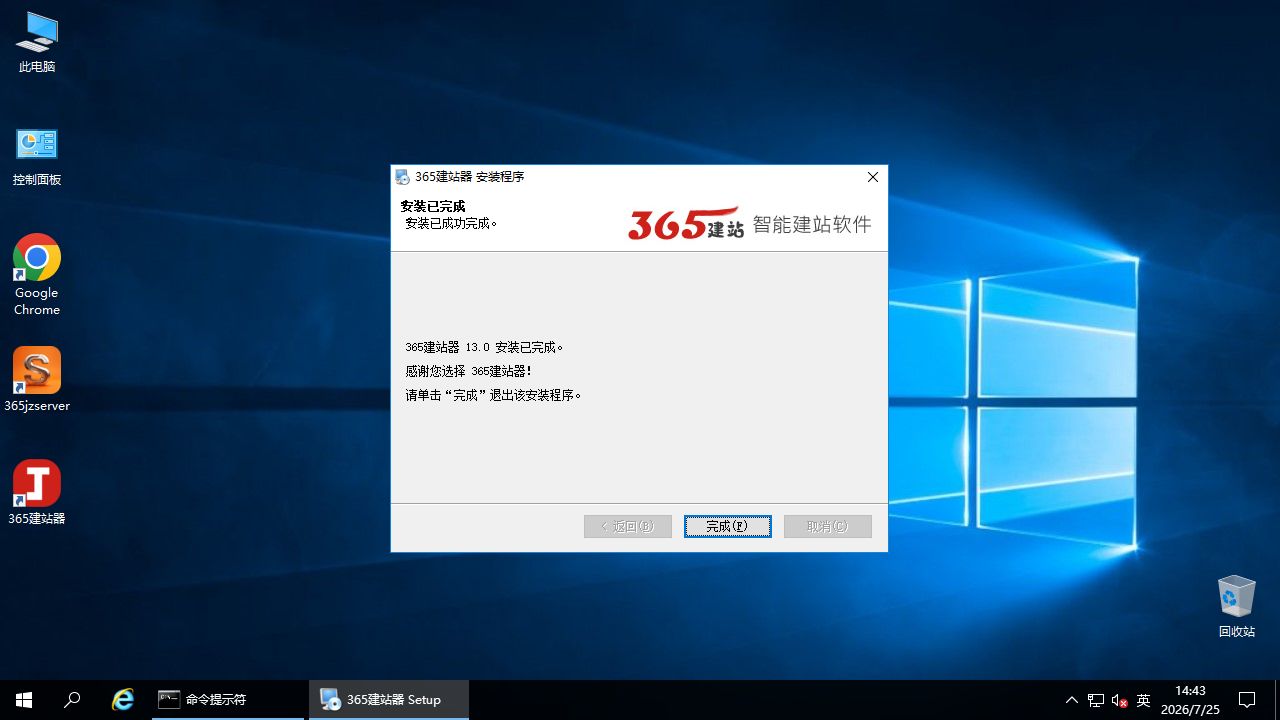Click the text '365建站器 13.0 安装已完成。'

tap(485, 347)
